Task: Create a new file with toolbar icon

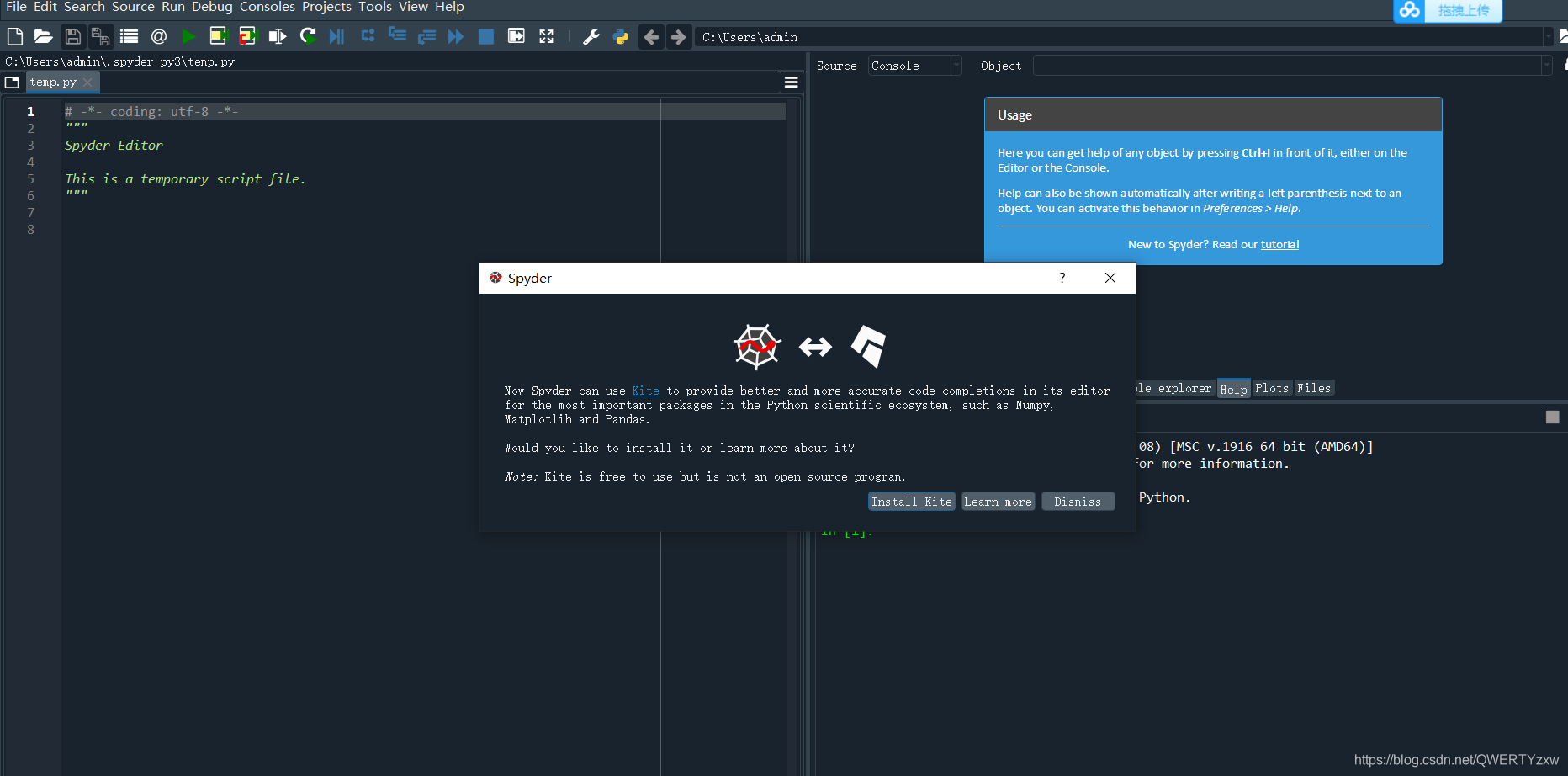Action: (x=15, y=36)
